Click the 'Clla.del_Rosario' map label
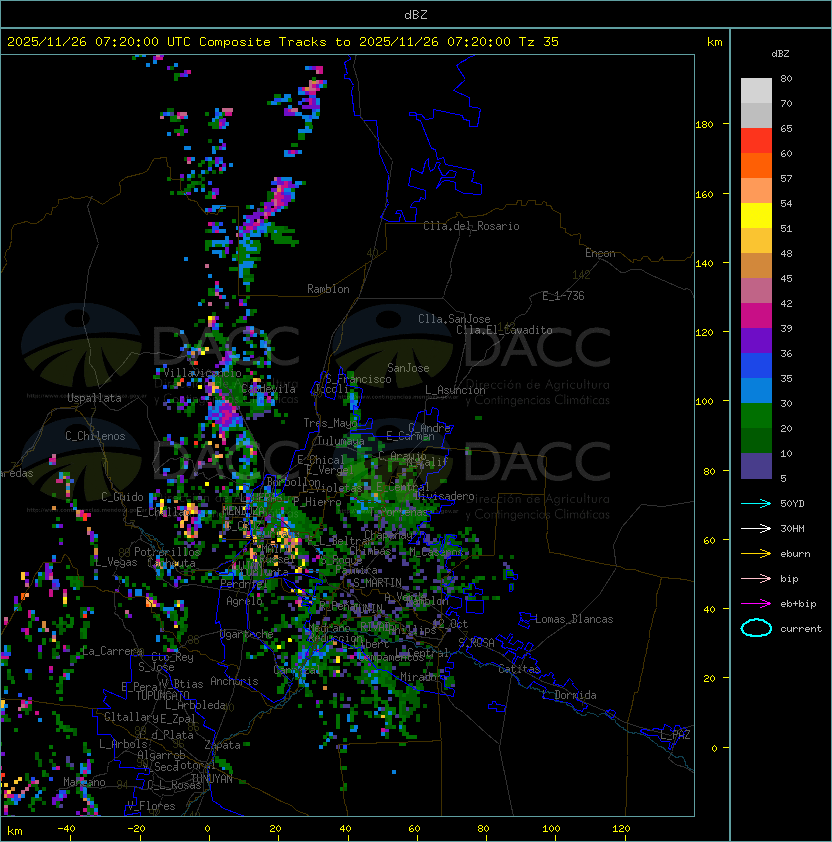The width and height of the screenshot is (832, 842). [x=471, y=226]
